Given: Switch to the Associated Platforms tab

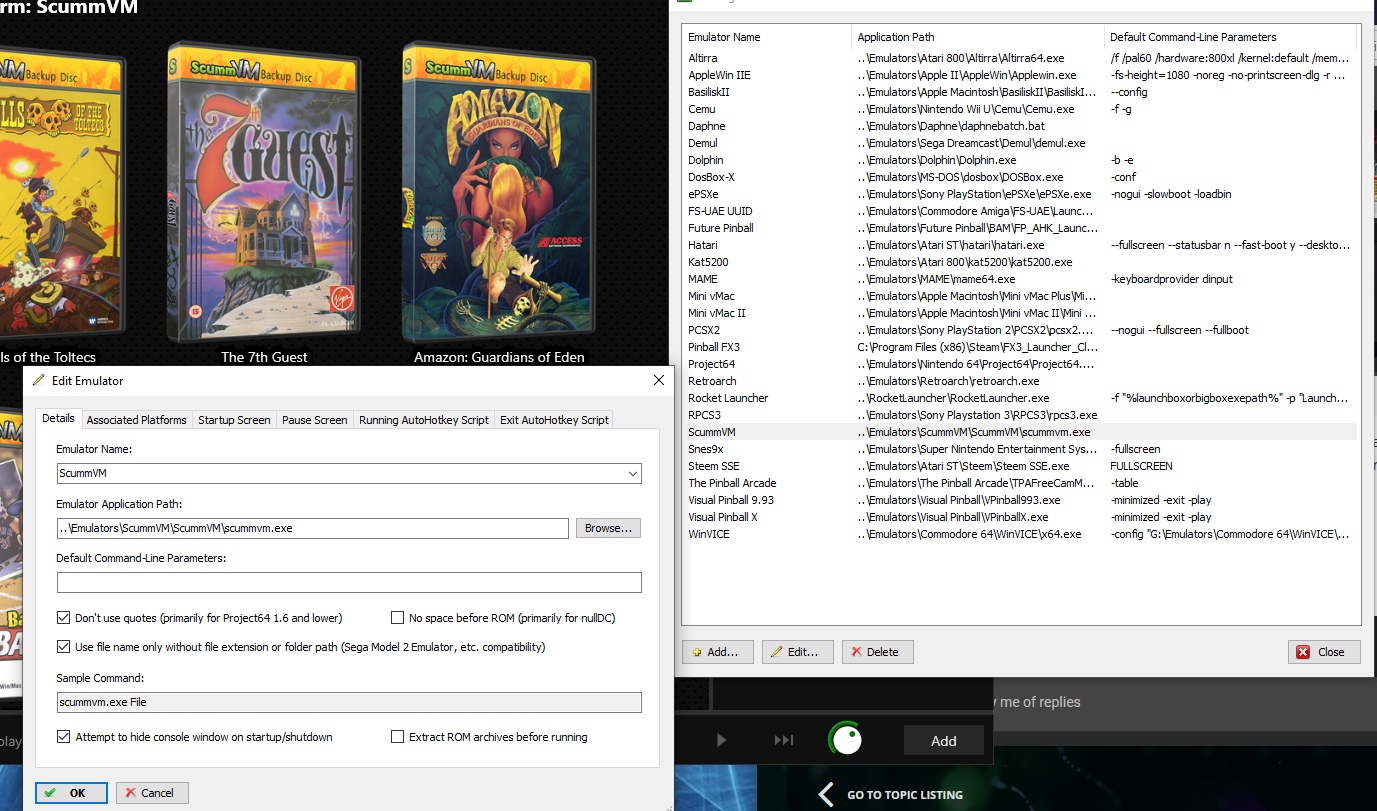Looking at the screenshot, I should tap(136, 420).
